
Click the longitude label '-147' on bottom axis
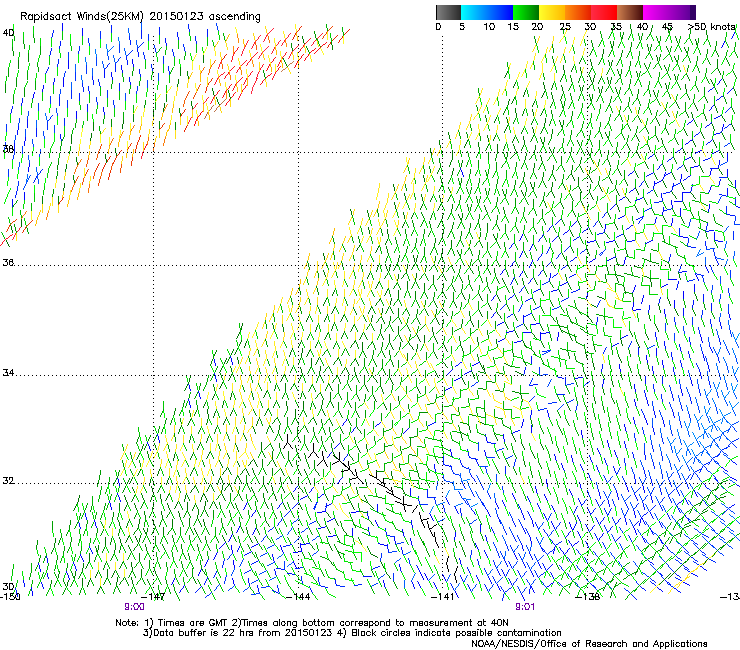153,597
